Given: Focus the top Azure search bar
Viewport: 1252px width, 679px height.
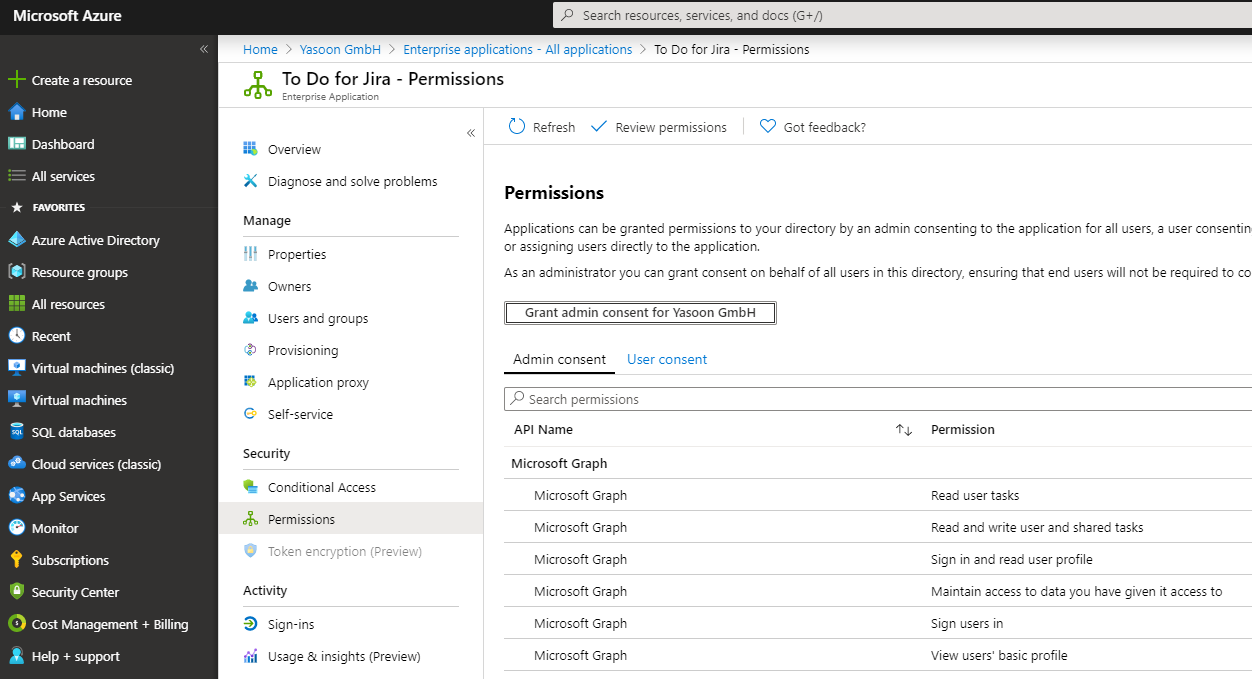Looking at the screenshot, I should click(x=900, y=15).
